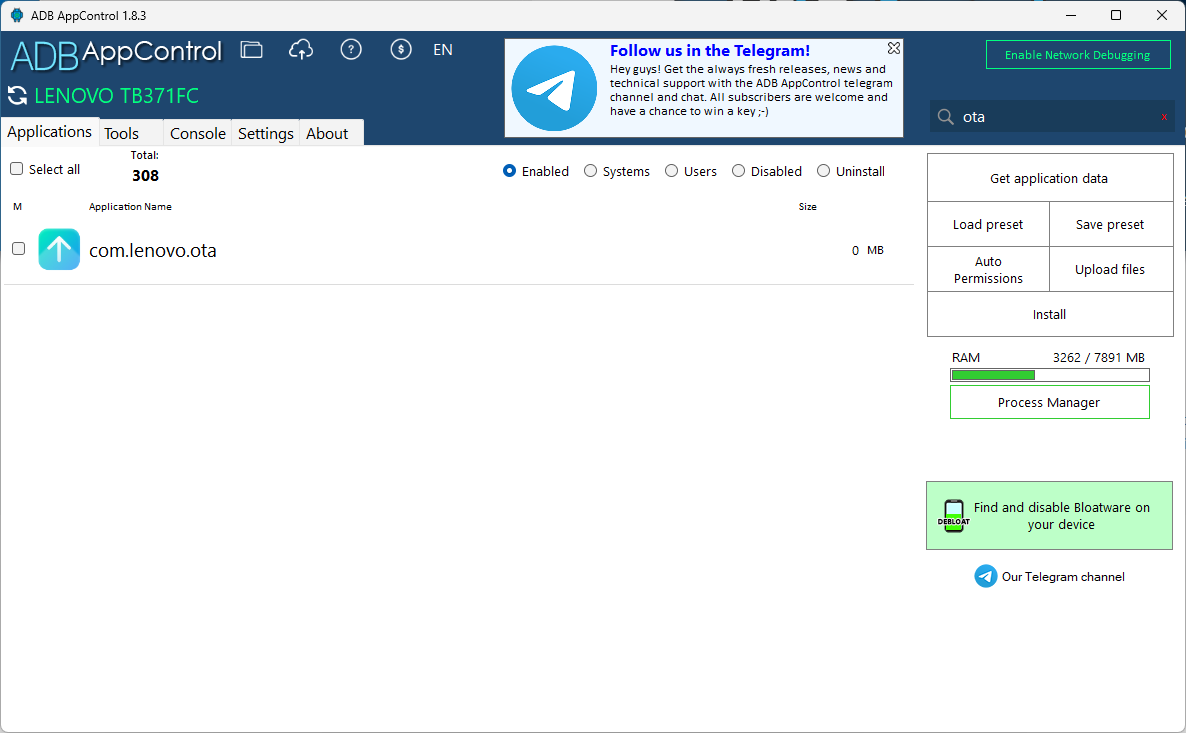The image size is (1186, 733).
Task: Open the folder icon in header
Action: click(251, 50)
